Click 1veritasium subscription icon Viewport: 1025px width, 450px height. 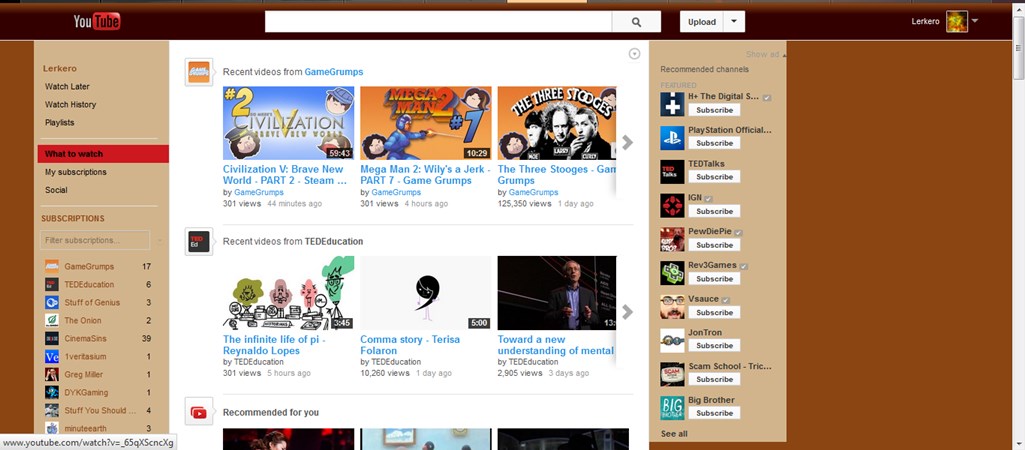coord(52,356)
